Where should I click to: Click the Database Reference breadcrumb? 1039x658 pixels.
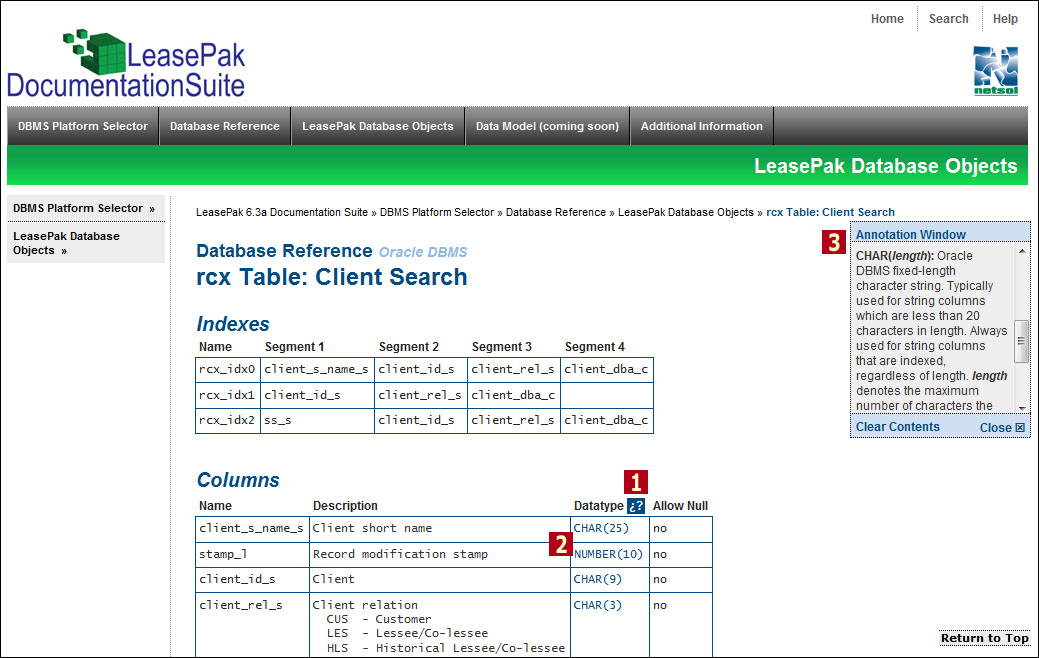tap(556, 212)
